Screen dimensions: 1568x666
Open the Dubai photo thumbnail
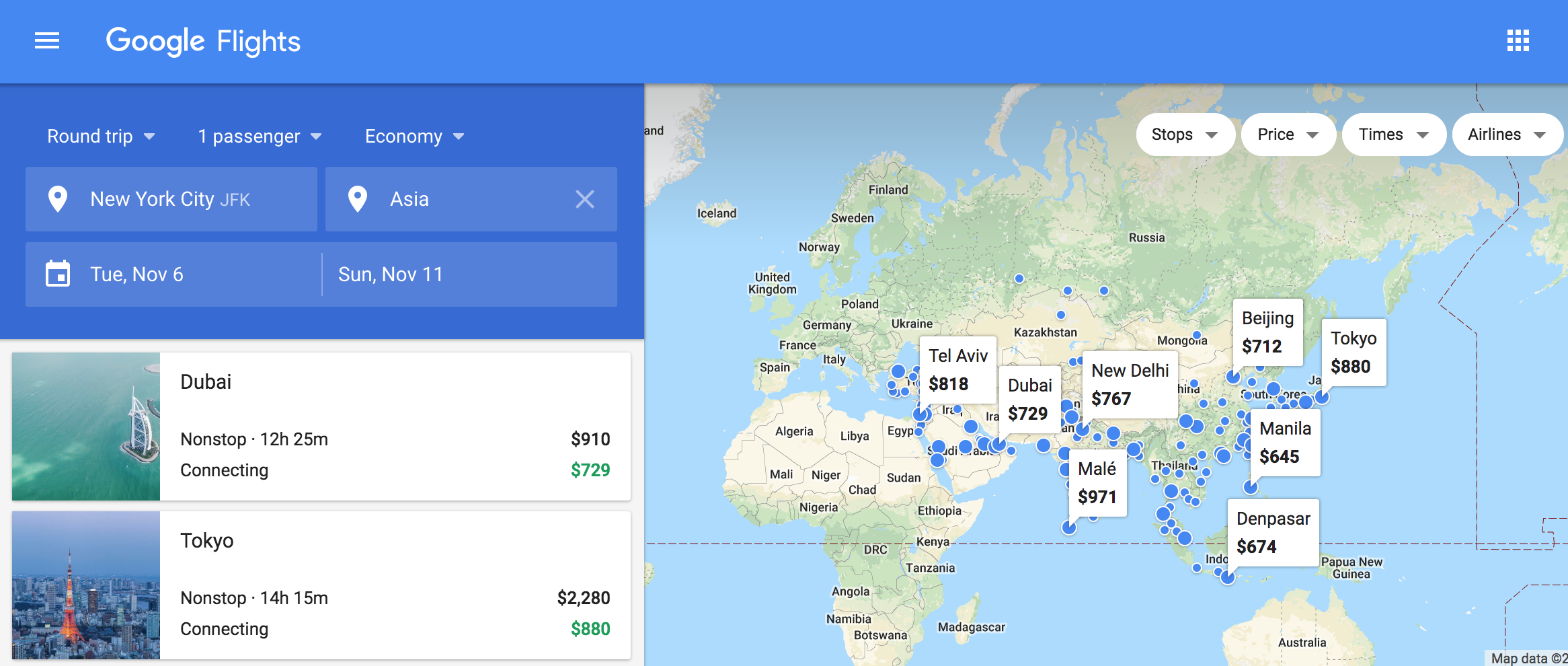coord(86,427)
